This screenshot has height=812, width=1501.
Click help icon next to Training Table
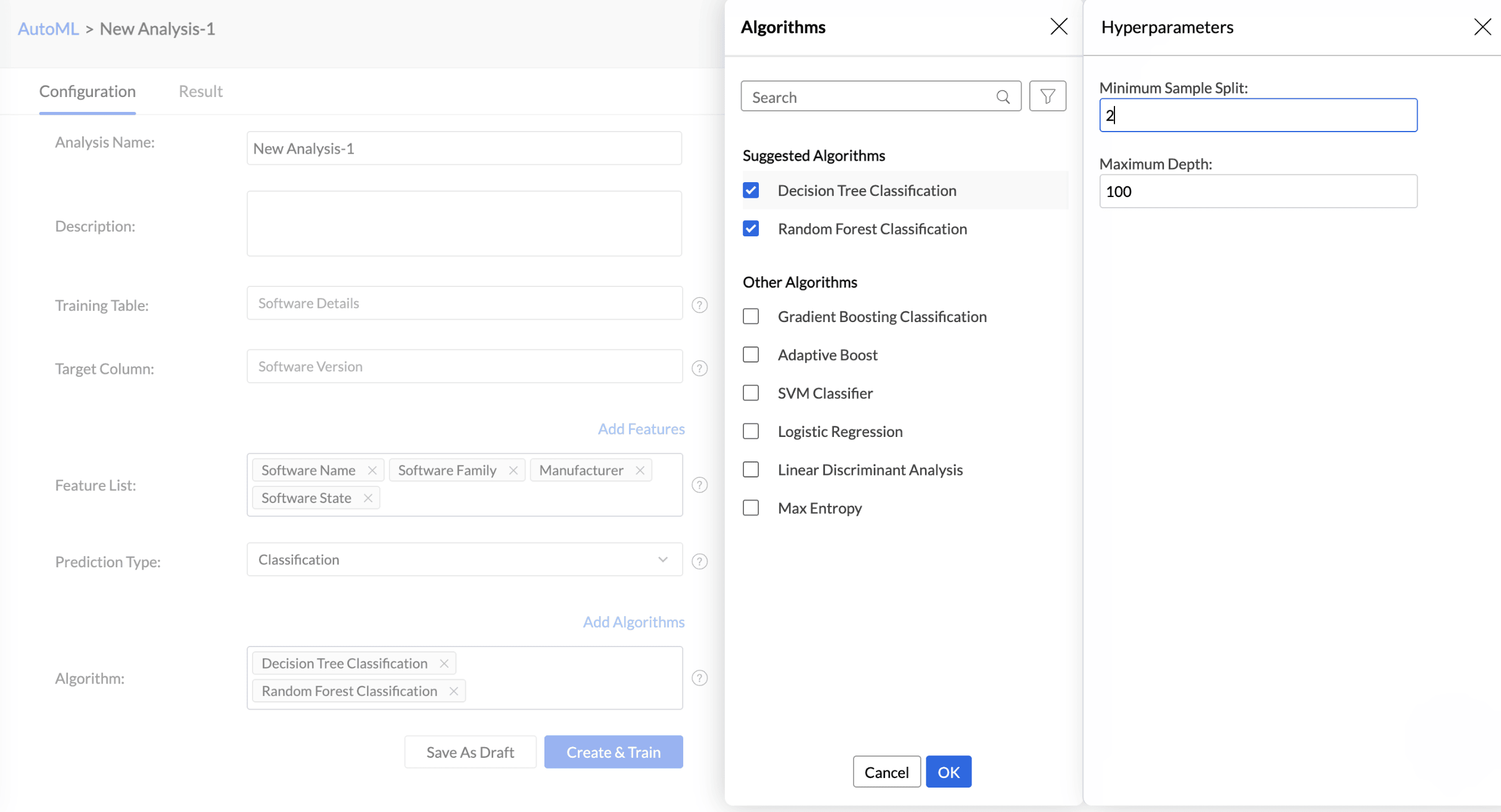coord(699,305)
